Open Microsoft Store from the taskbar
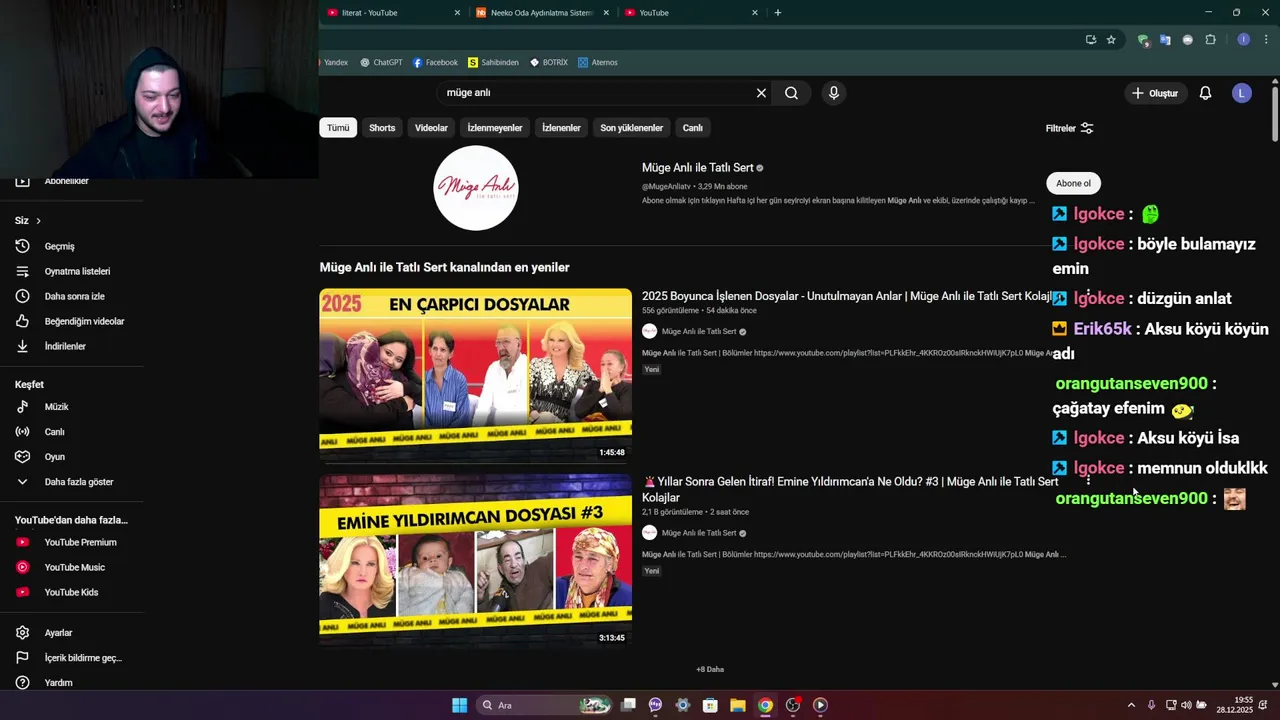The width and height of the screenshot is (1280, 720). click(710, 705)
